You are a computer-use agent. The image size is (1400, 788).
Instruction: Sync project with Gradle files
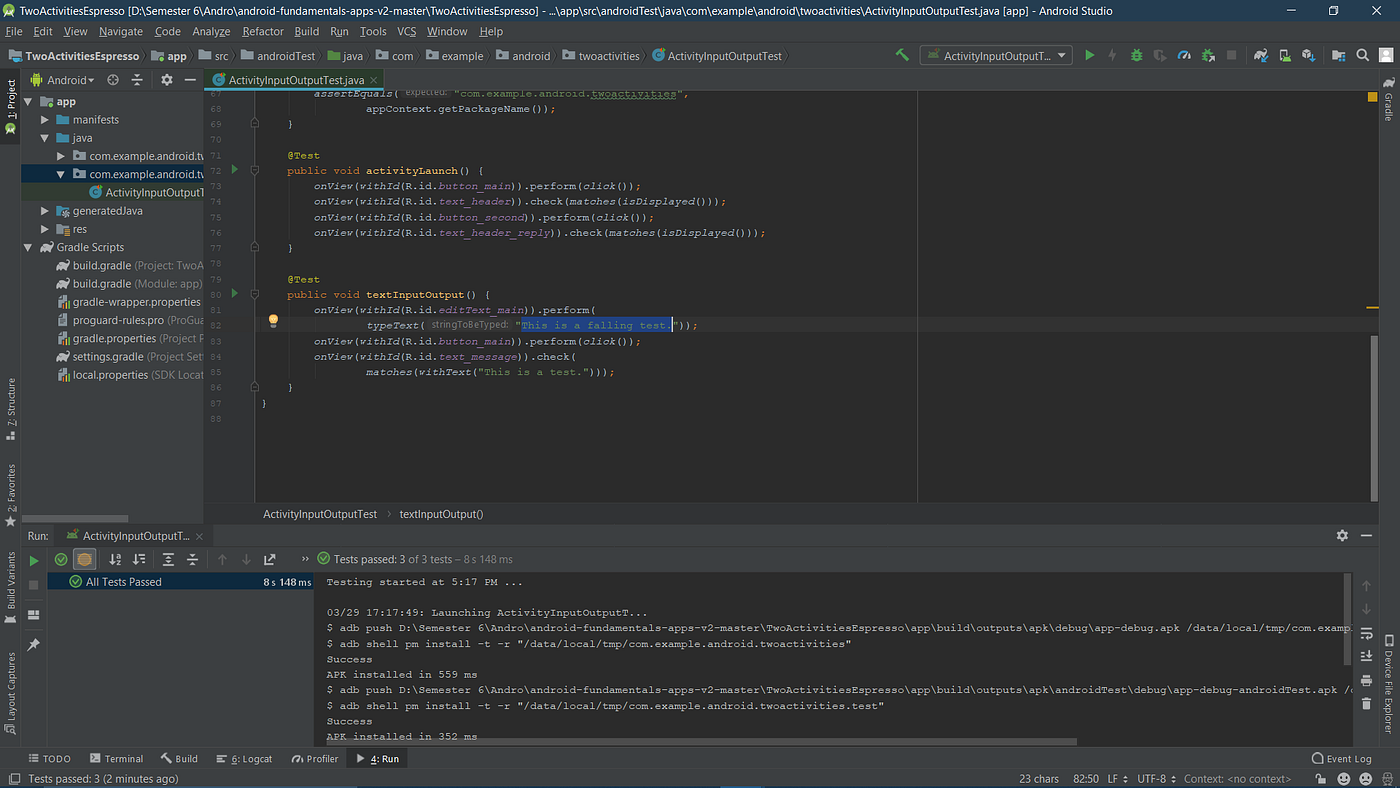click(1261, 55)
